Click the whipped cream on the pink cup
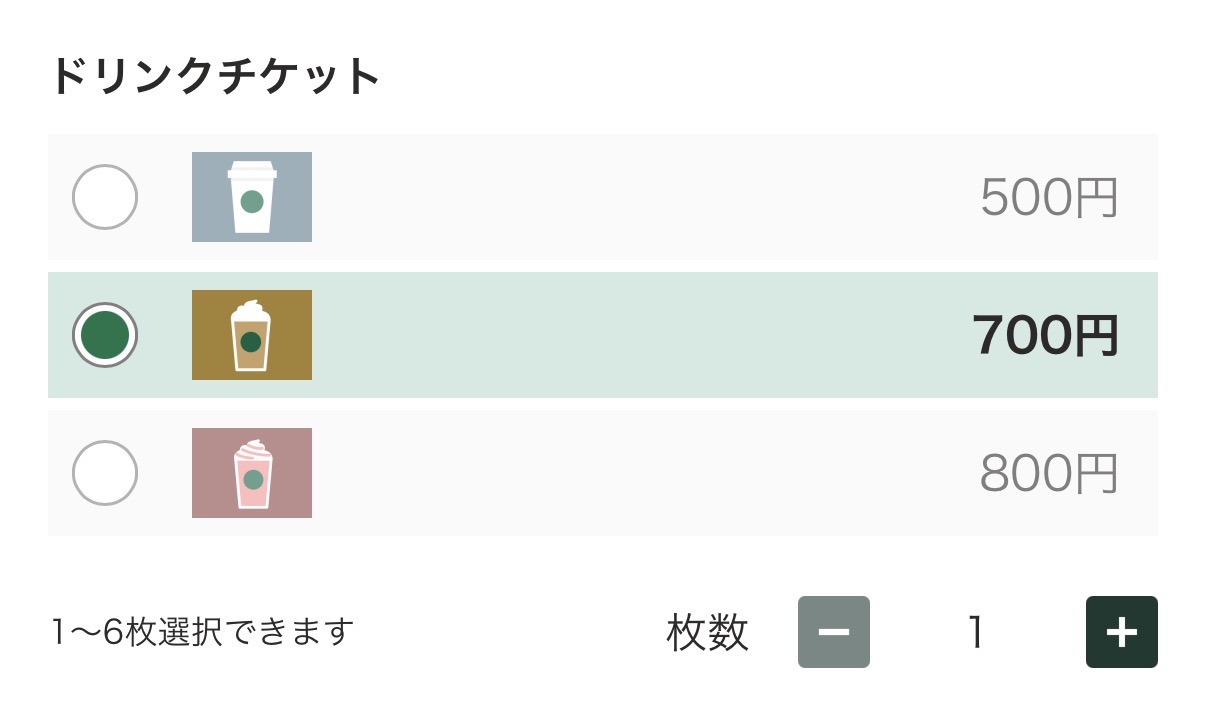Image resolution: width=1206 pixels, height=728 pixels. click(253, 447)
